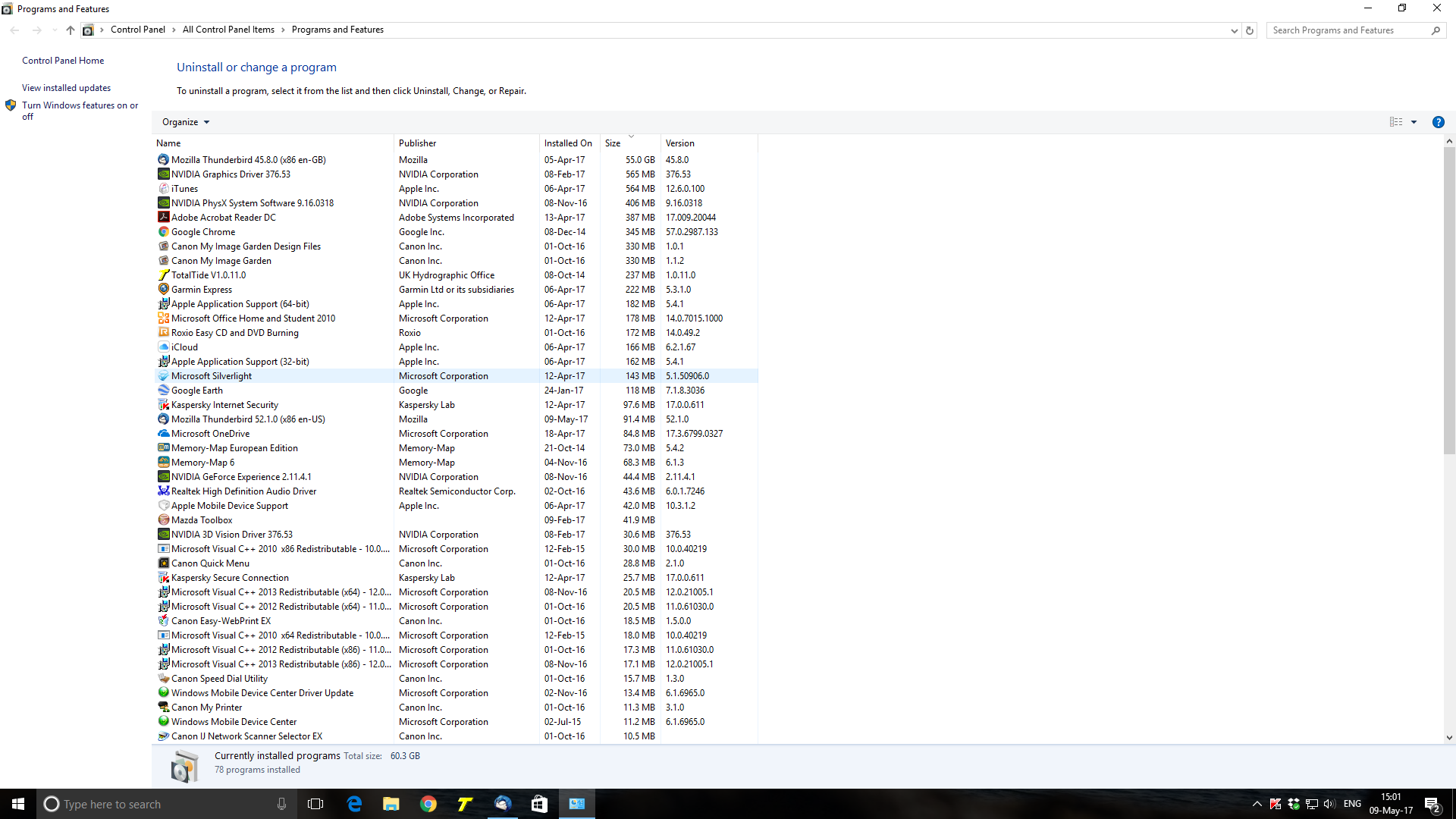Click the Help question mark icon

[1438, 122]
